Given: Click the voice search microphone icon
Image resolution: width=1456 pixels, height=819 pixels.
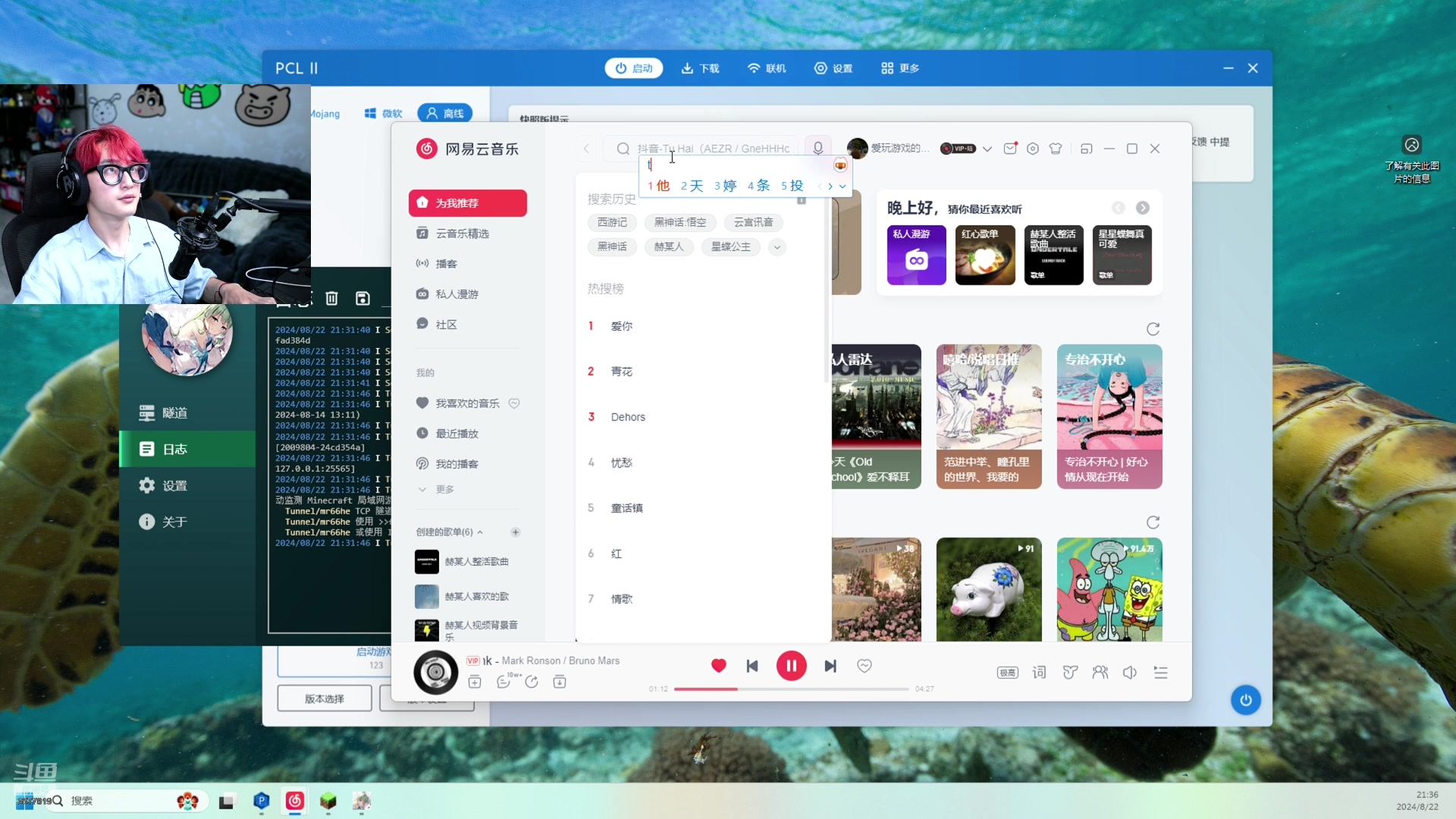Looking at the screenshot, I should point(818,149).
